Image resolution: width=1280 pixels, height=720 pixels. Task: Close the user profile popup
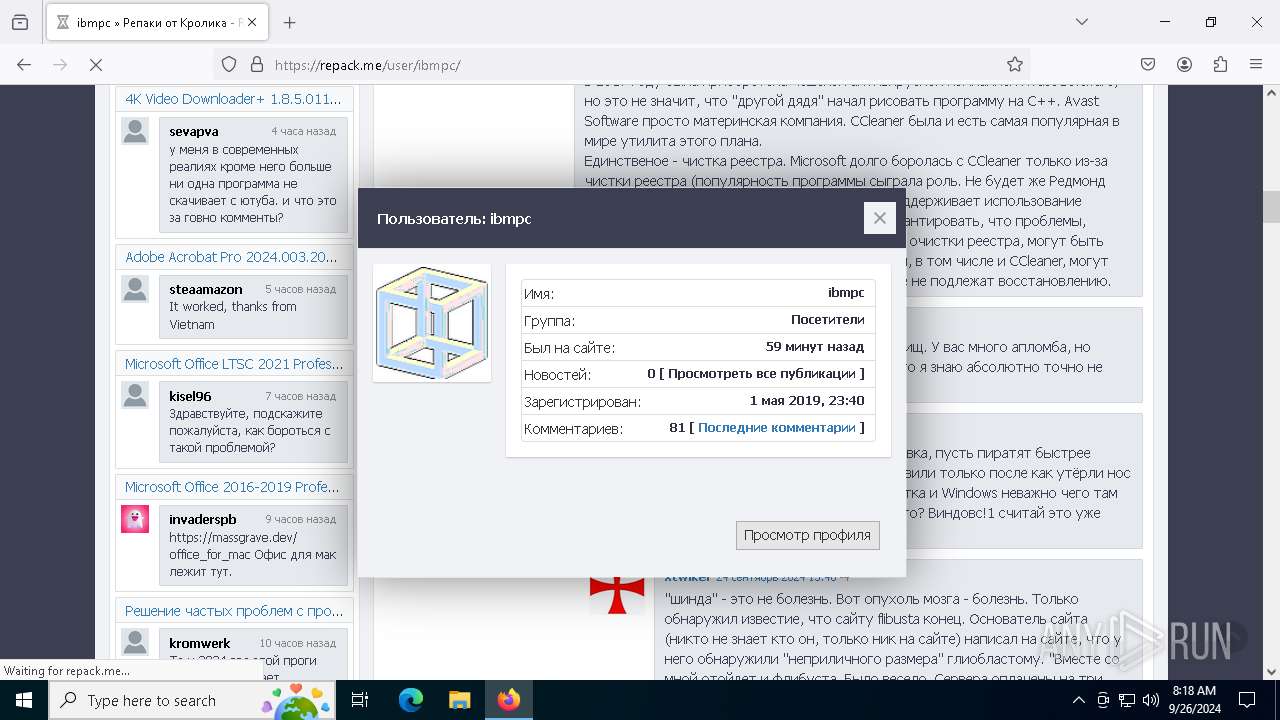pos(879,218)
